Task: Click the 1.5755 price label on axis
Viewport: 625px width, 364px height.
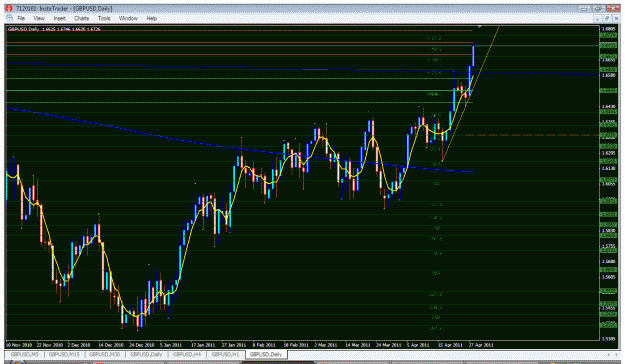Action: click(608, 246)
